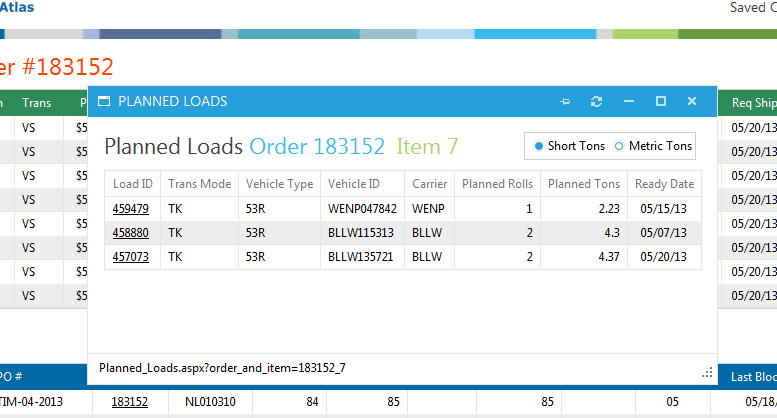
Task: Refresh the Planned Loads window
Action: (597, 102)
